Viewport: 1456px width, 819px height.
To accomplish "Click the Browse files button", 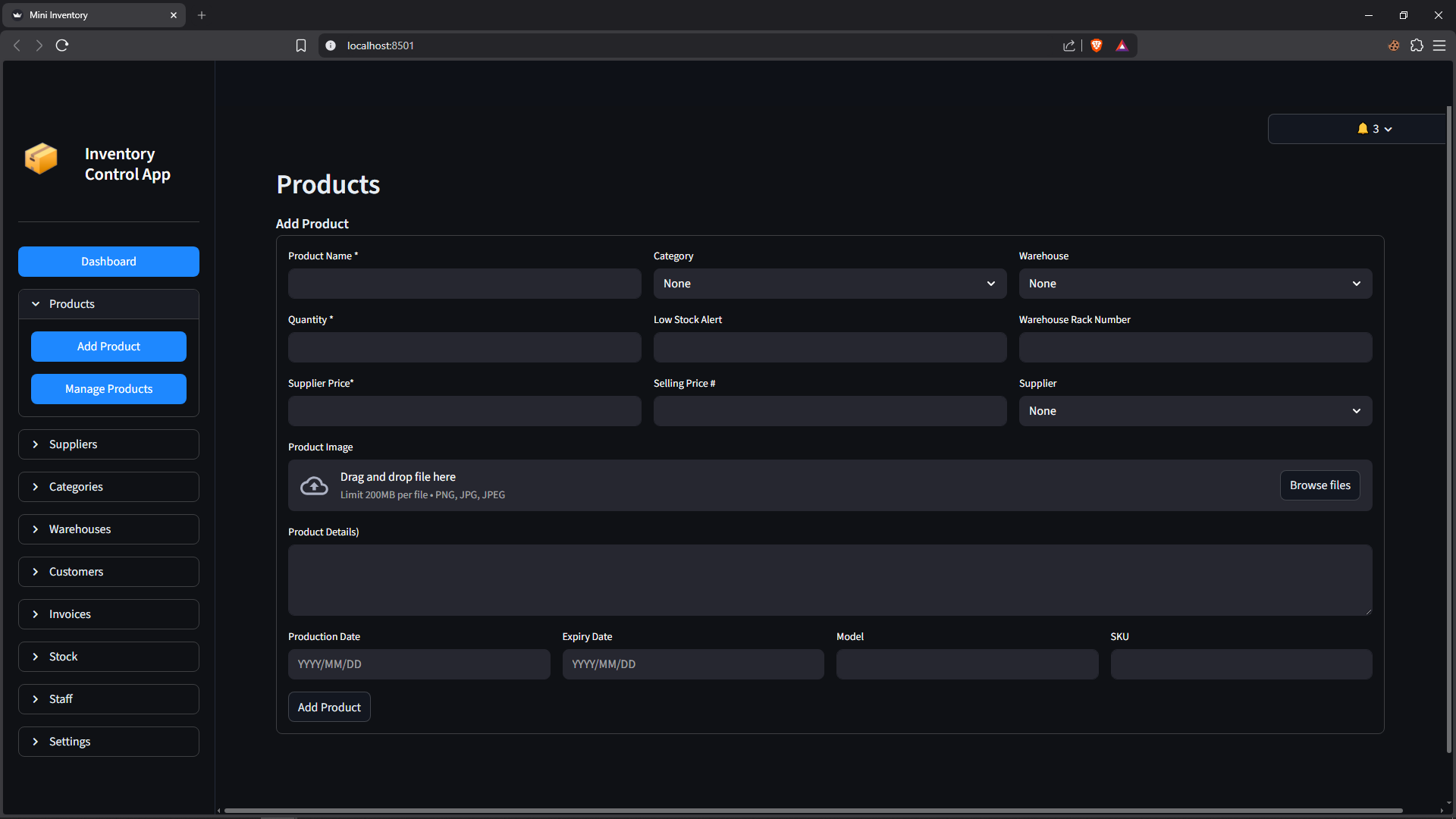I will [1319, 485].
